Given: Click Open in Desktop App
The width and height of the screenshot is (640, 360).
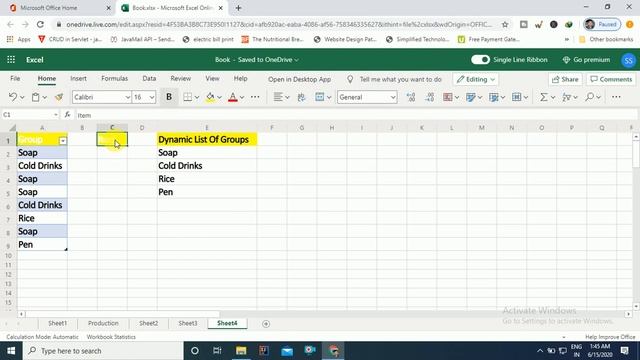Looking at the screenshot, I should pos(299,80).
